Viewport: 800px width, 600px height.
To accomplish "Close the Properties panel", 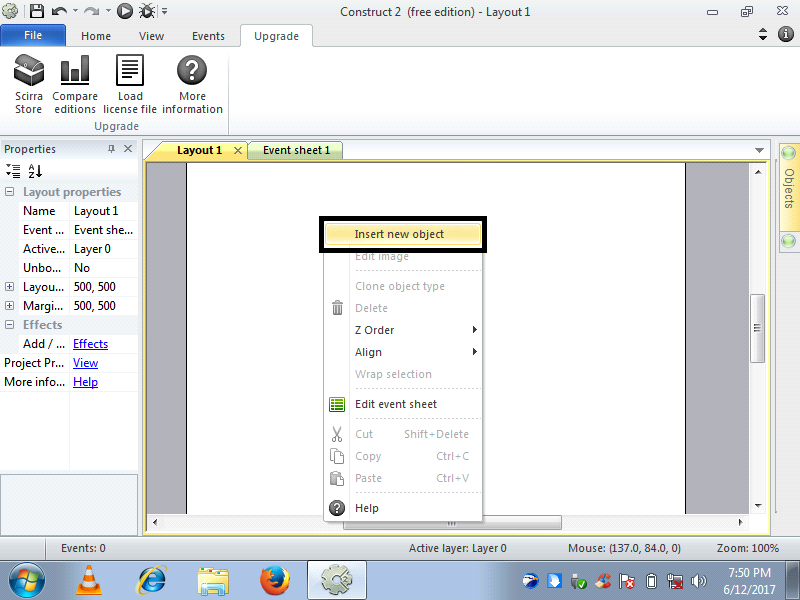I will point(128,148).
